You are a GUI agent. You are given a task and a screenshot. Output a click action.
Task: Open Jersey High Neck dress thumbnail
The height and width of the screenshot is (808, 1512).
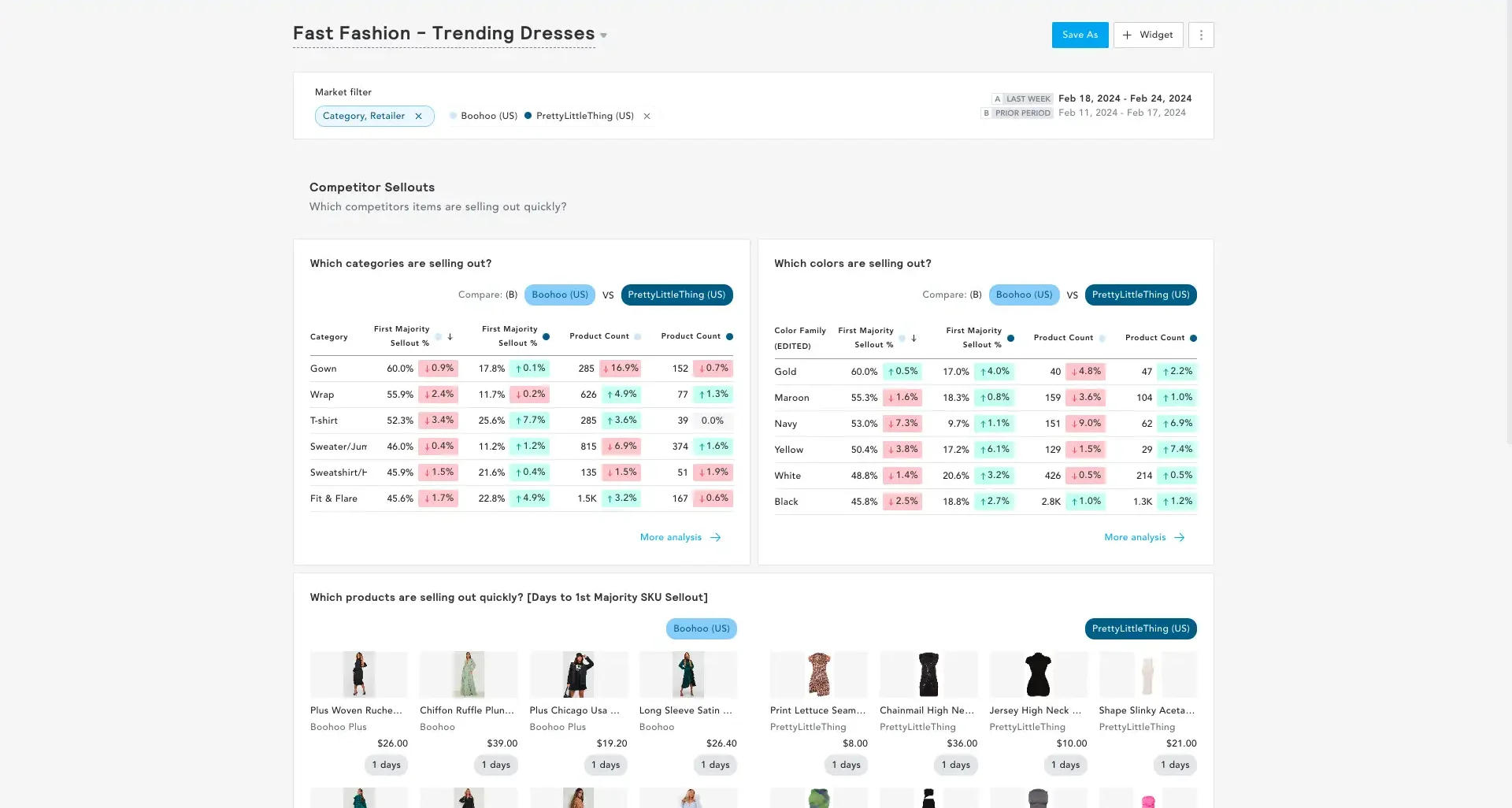[1039, 674]
